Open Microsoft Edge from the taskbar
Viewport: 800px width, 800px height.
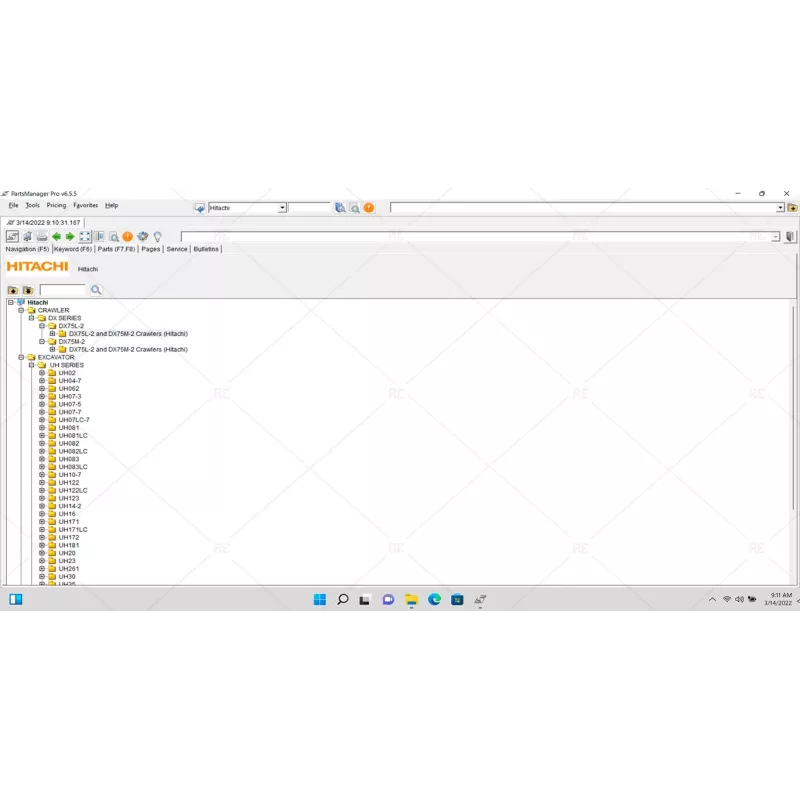coord(434,600)
